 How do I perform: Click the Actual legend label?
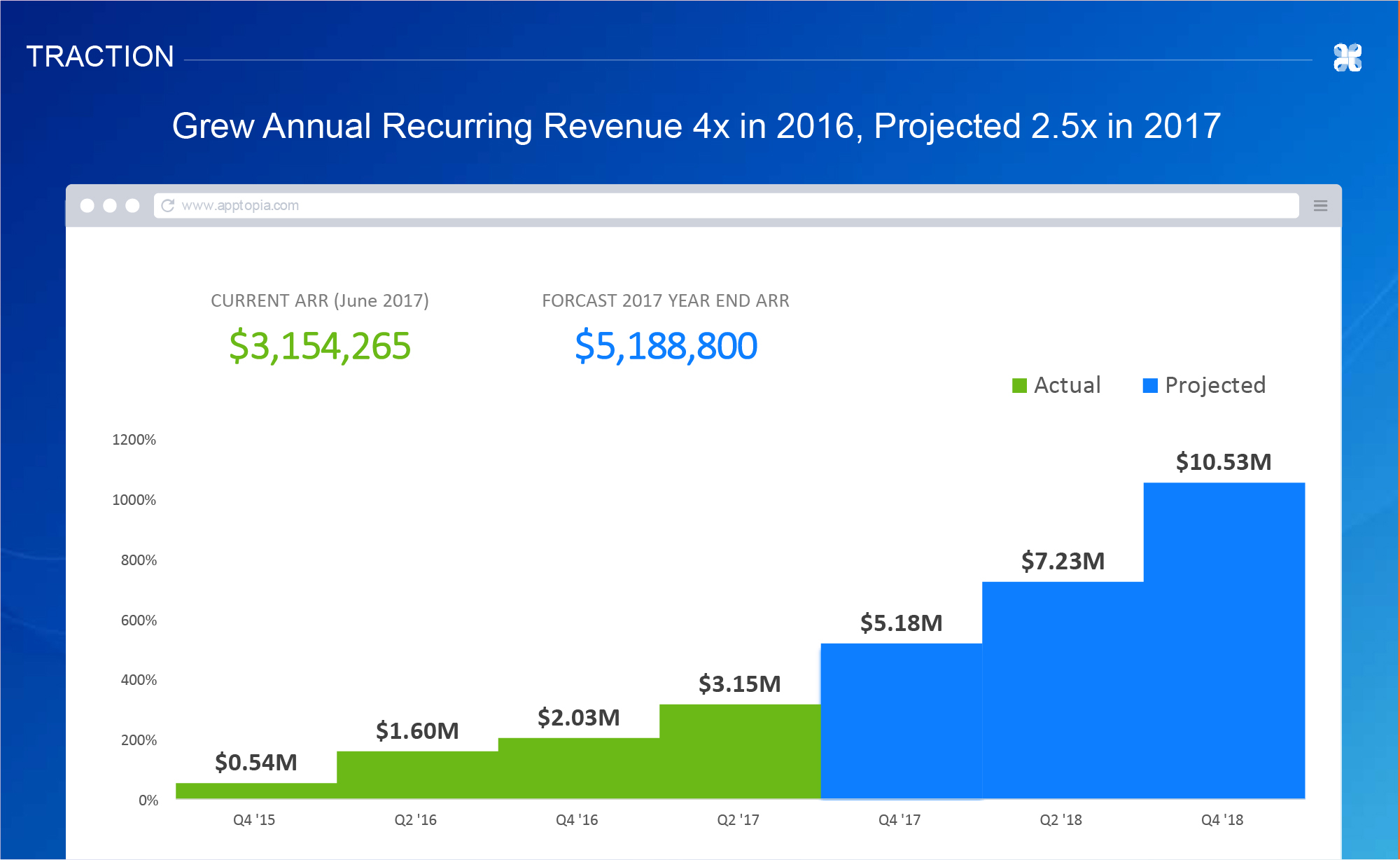(1067, 385)
